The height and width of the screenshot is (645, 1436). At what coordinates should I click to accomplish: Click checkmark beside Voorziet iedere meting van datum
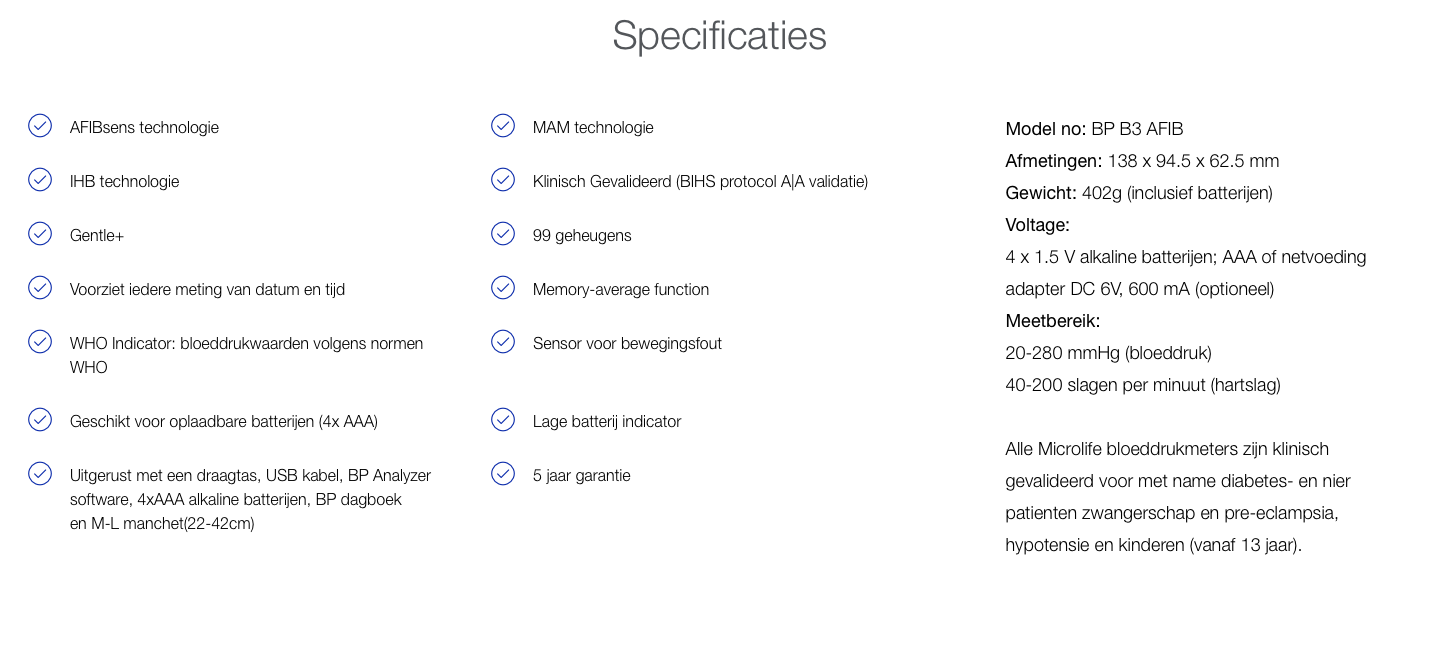(x=40, y=288)
